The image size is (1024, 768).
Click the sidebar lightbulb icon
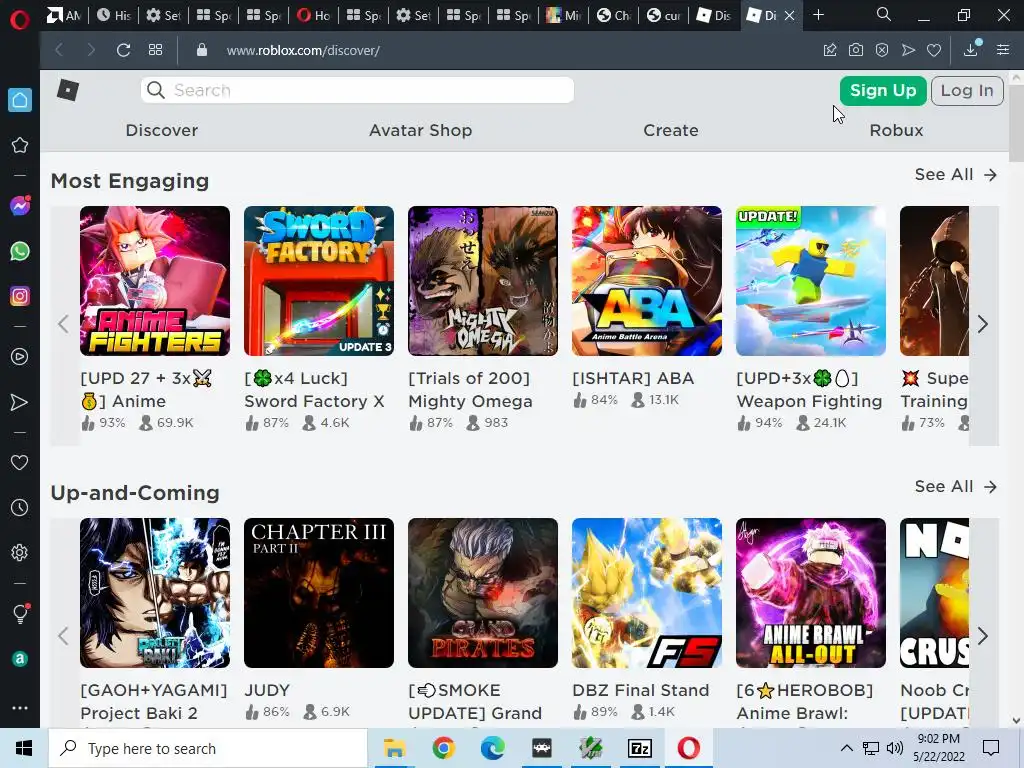coord(20,613)
